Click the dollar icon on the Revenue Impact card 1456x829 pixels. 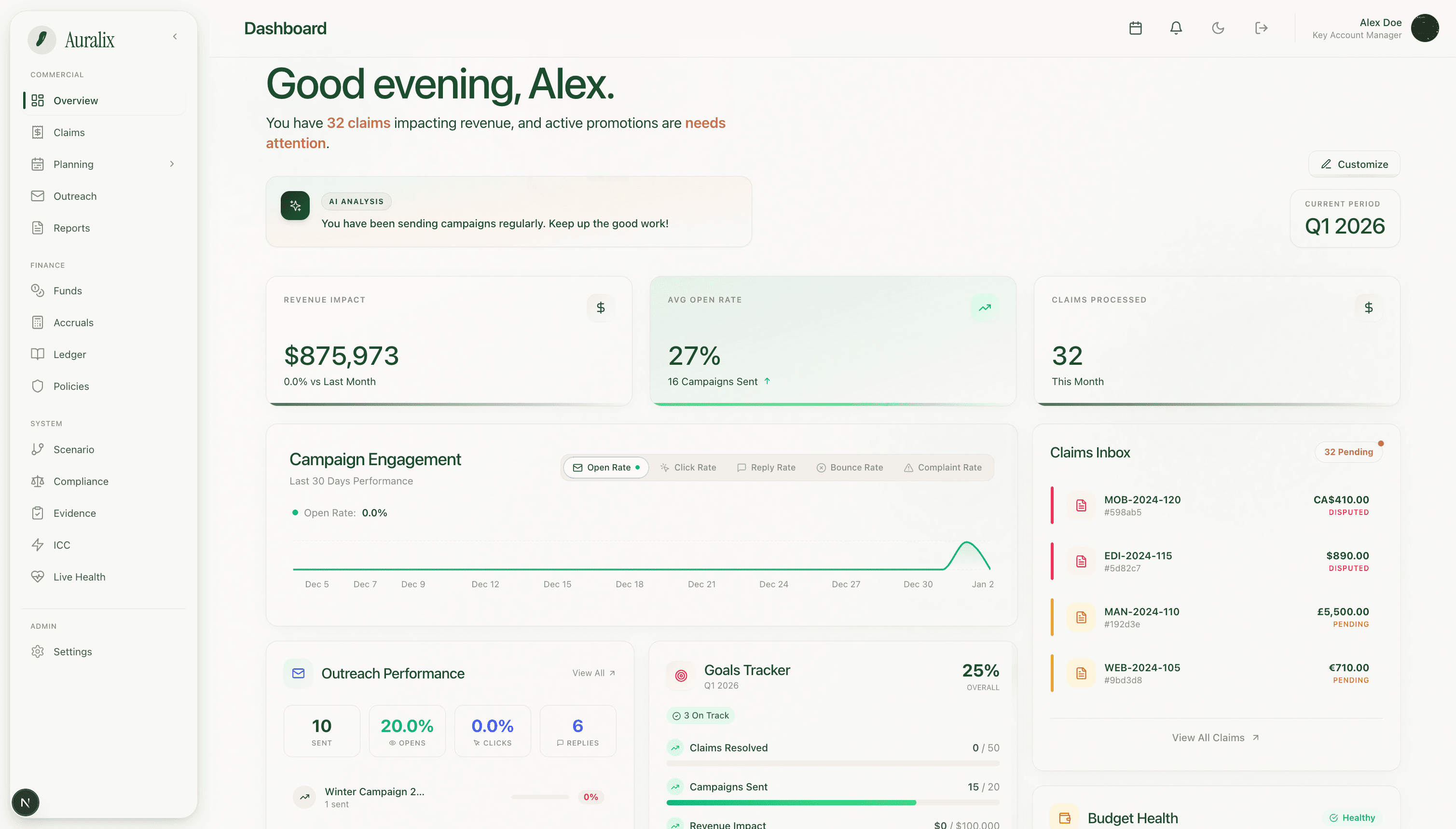point(601,307)
